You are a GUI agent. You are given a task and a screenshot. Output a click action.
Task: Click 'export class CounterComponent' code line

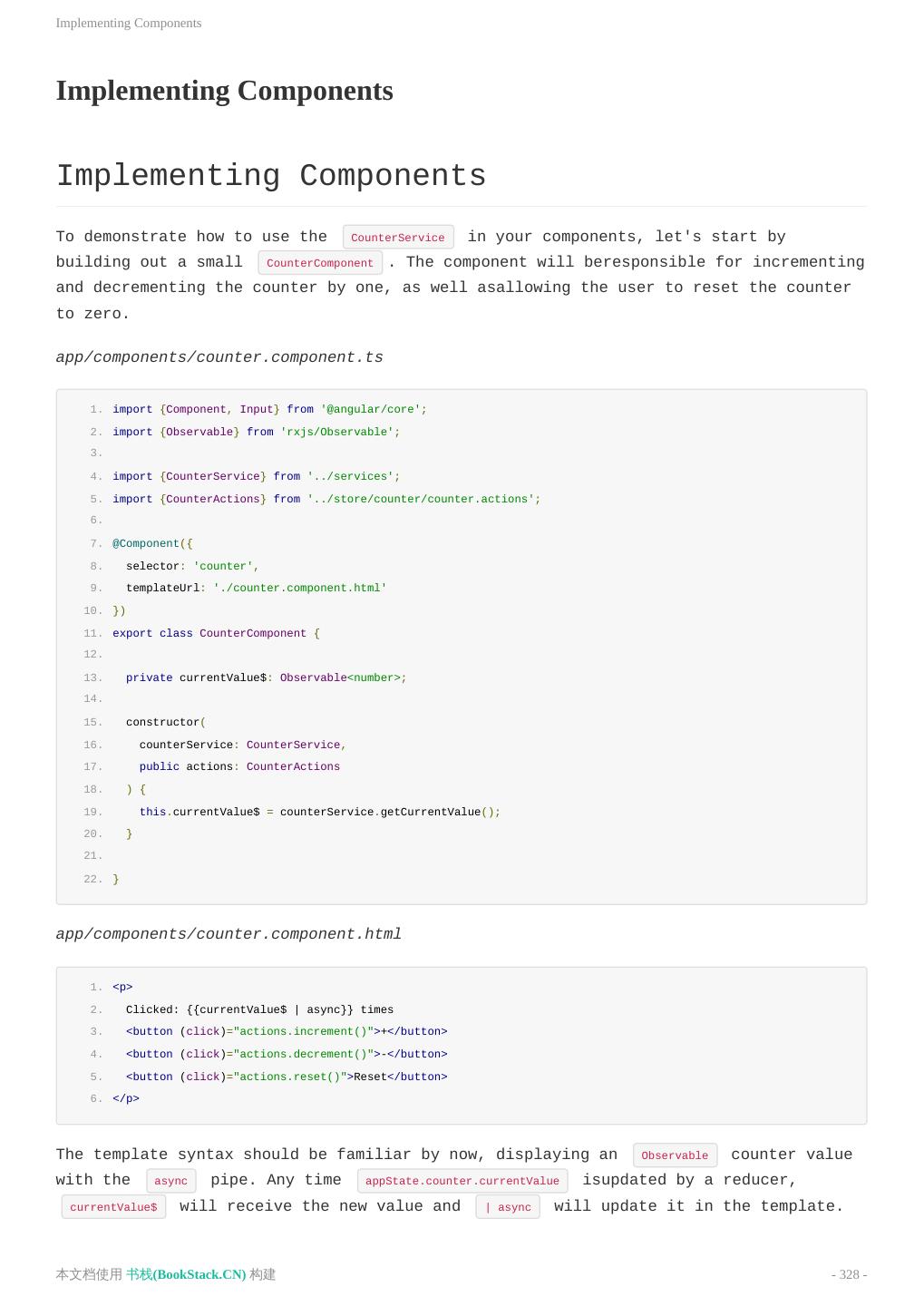[216, 633]
